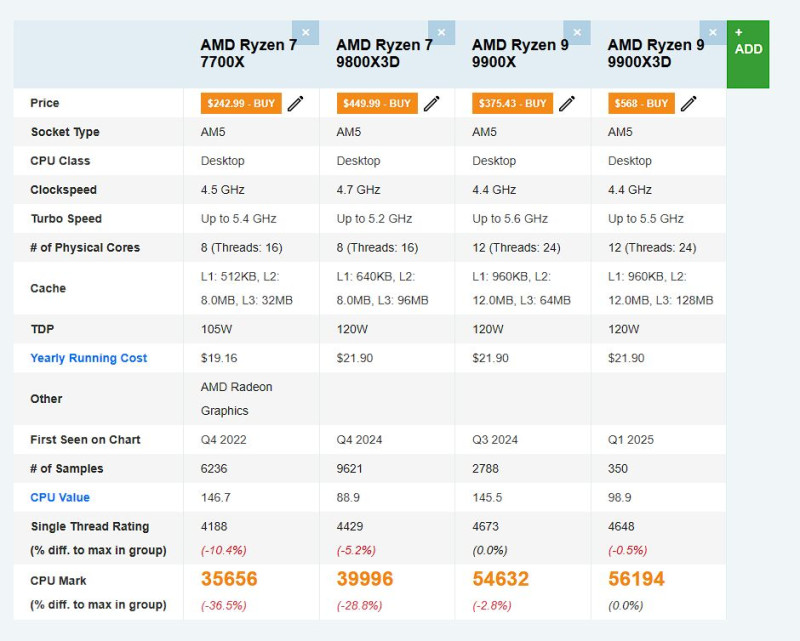Click the AMD Ryzen 7 9800X3D heading
Screen dimensions: 800x641
click(384, 53)
